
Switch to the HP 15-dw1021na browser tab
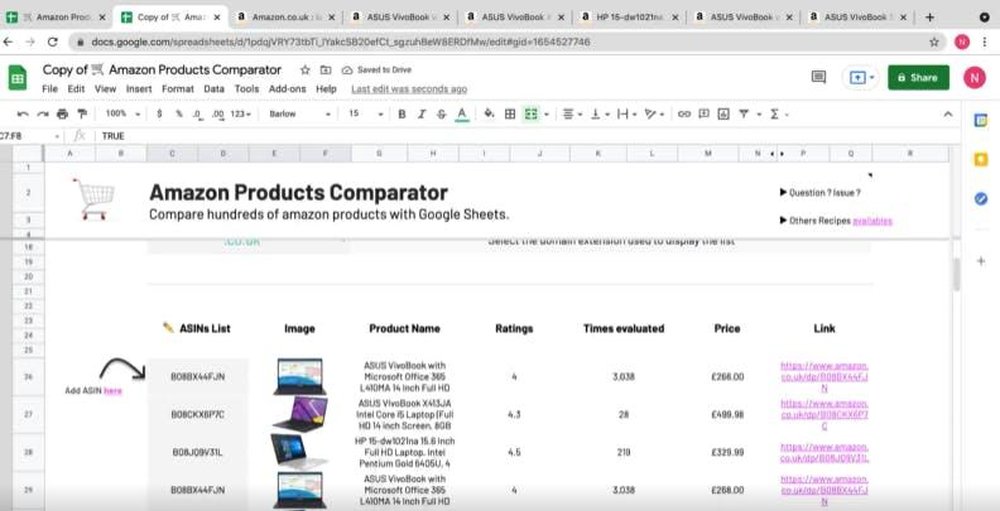pyautogui.click(x=629, y=17)
